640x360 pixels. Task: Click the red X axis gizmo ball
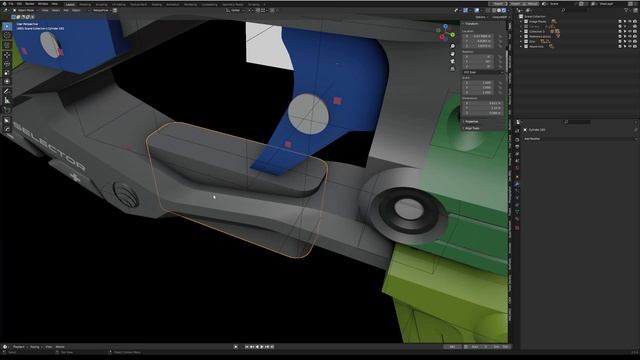coord(442,37)
